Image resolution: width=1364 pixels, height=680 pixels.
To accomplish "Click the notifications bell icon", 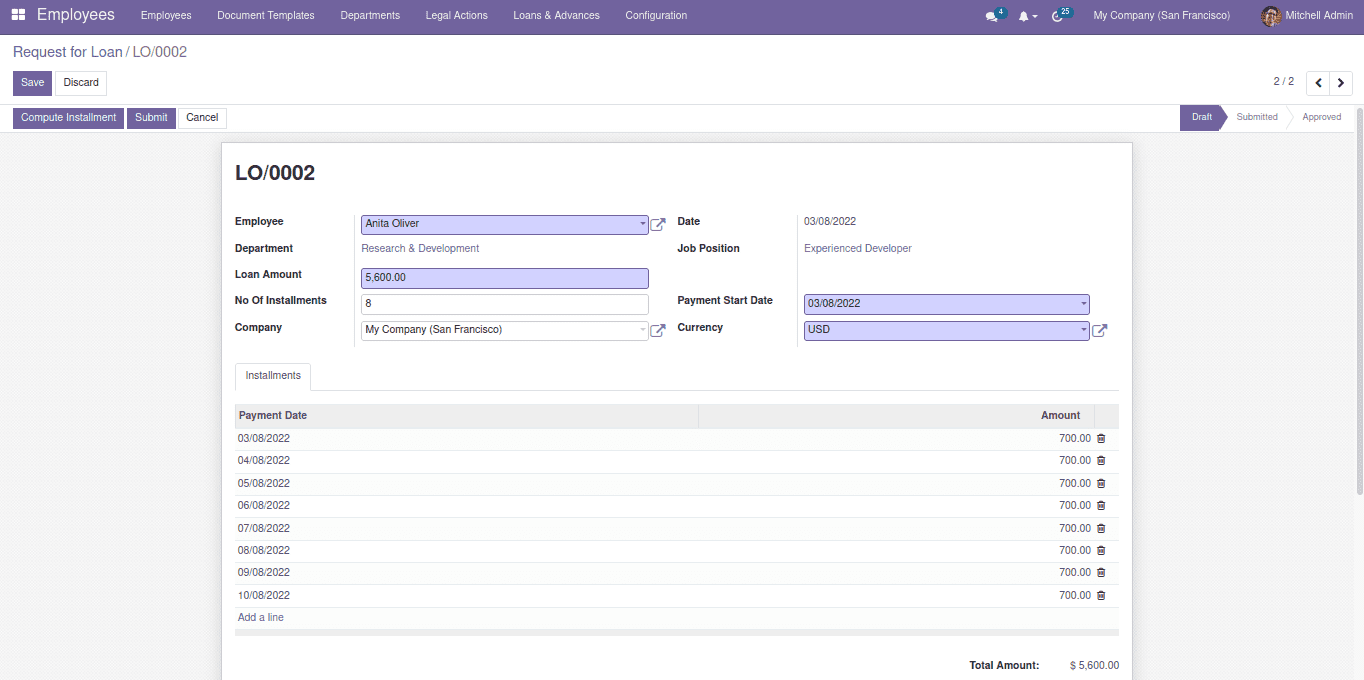I will tap(1024, 16).
